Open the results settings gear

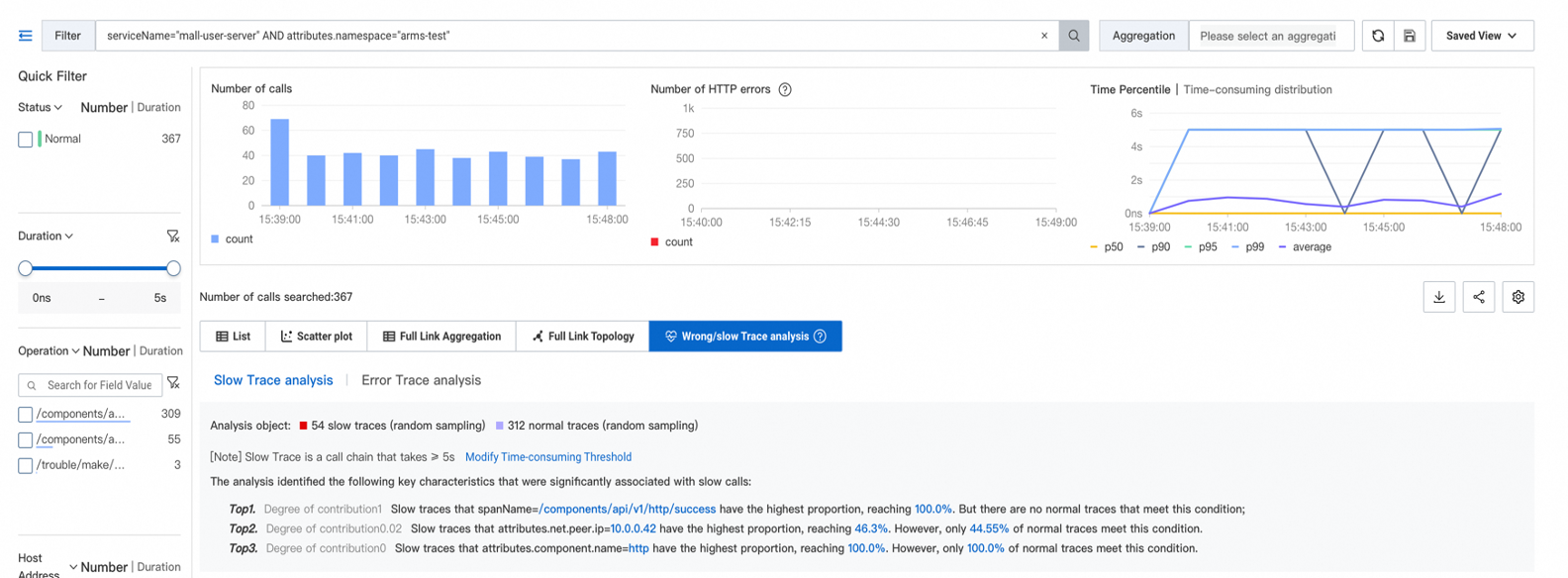[x=1518, y=297]
